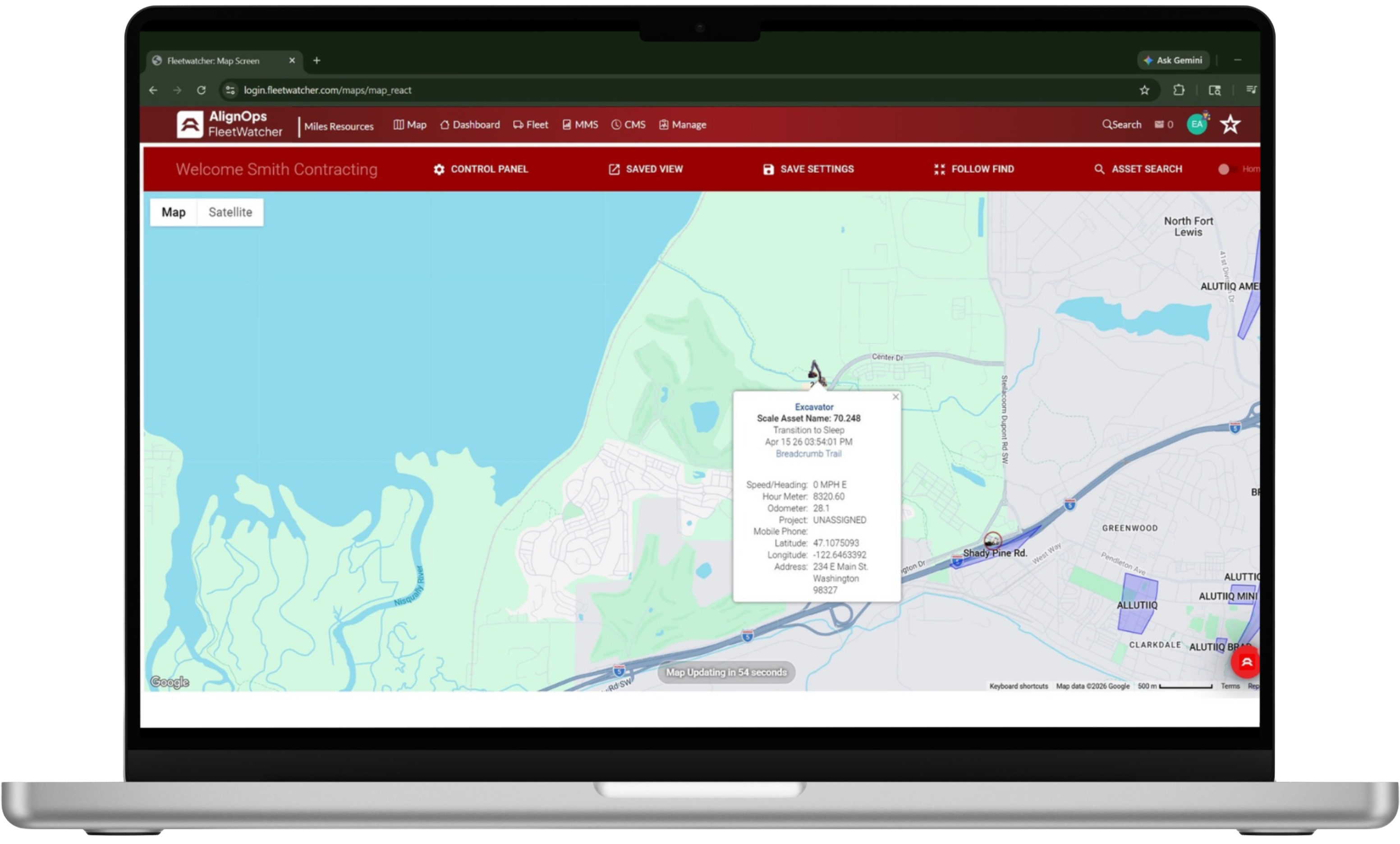This screenshot has height=844, width=1400.
Task: Open the messages envelope icon
Action: (x=1158, y=125)
